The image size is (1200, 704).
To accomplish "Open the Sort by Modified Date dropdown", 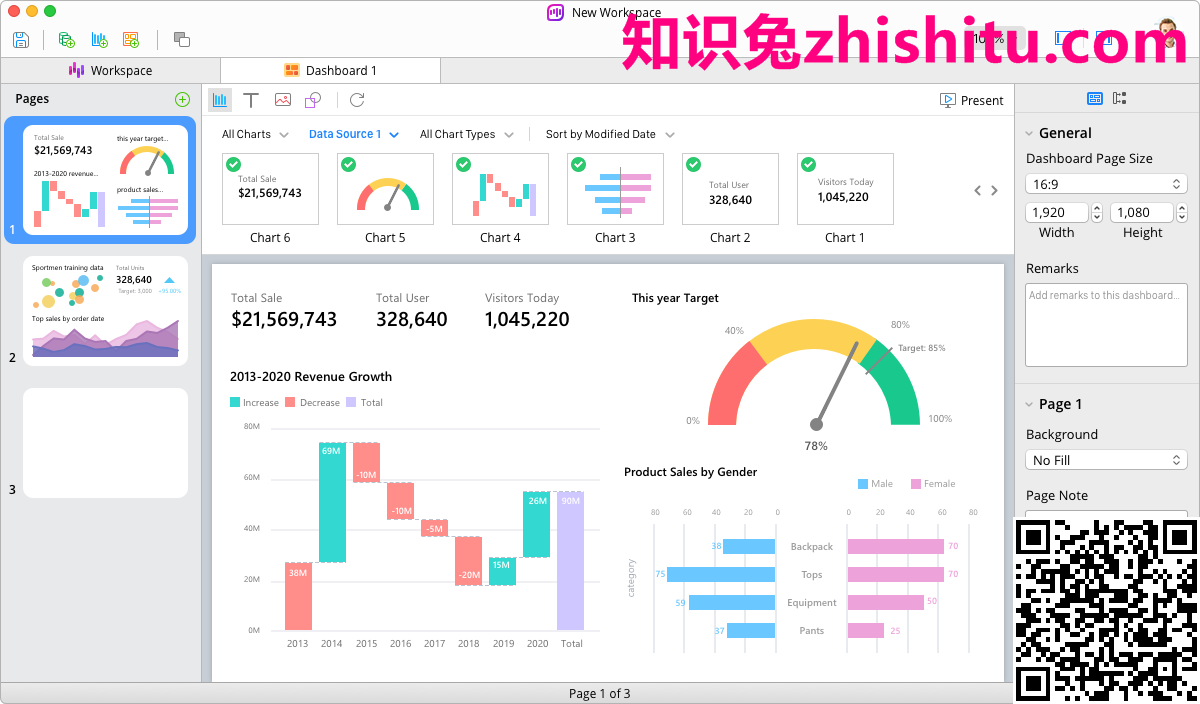I will pyautogui.click(x=610, y=134).
